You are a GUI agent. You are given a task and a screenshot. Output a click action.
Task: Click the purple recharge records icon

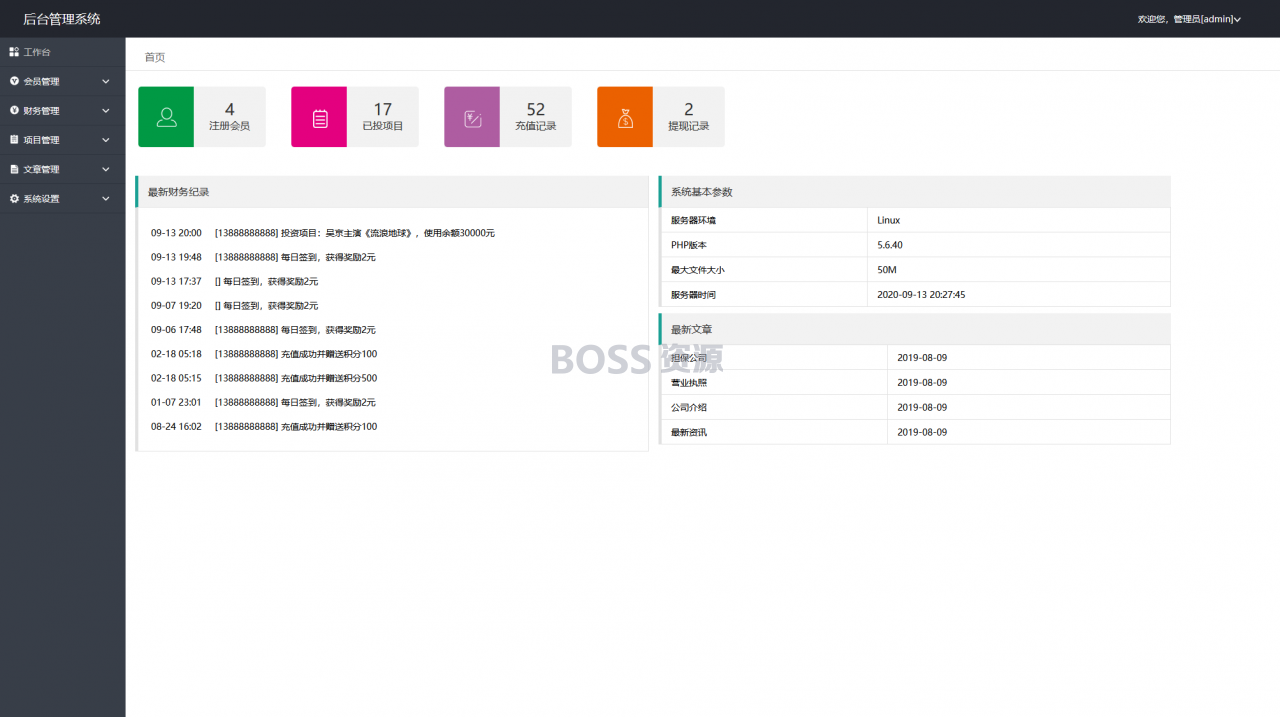[x=473, y=117]
